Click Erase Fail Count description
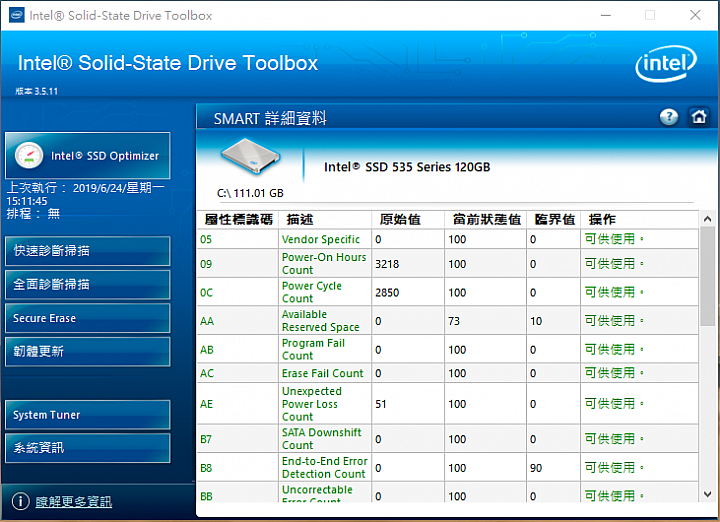This screenshot has width=720, height=522. pyautogui.click(x=322, y=373)
